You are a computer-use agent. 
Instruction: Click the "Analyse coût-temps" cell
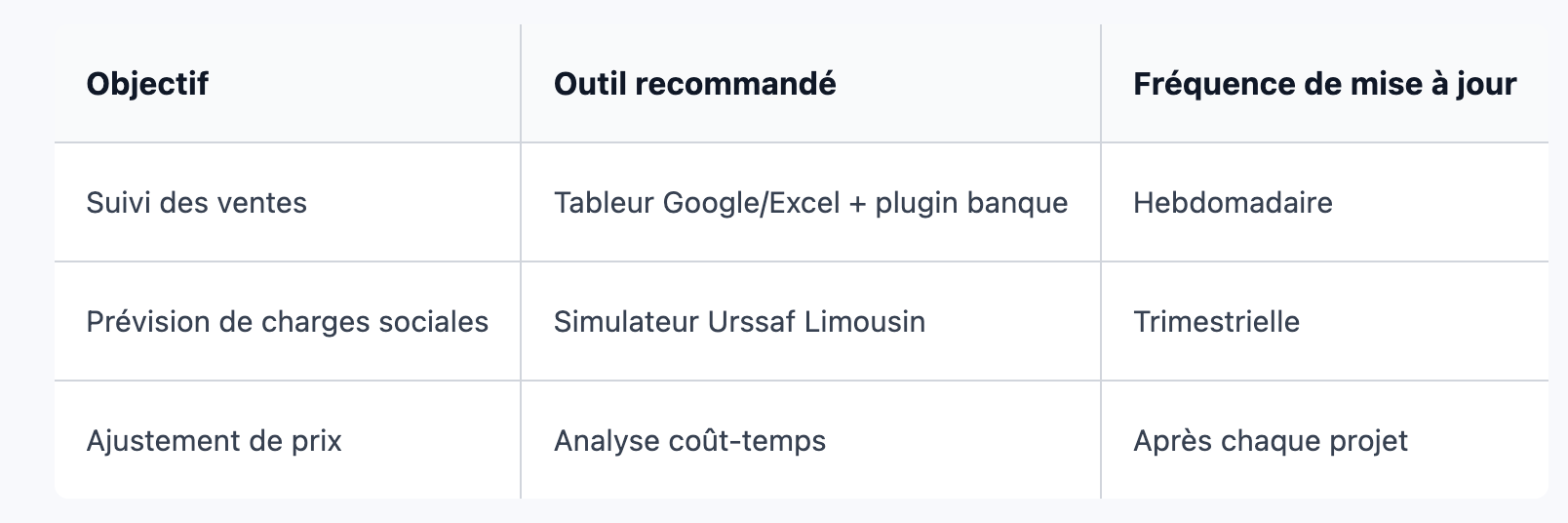(810, 441)
